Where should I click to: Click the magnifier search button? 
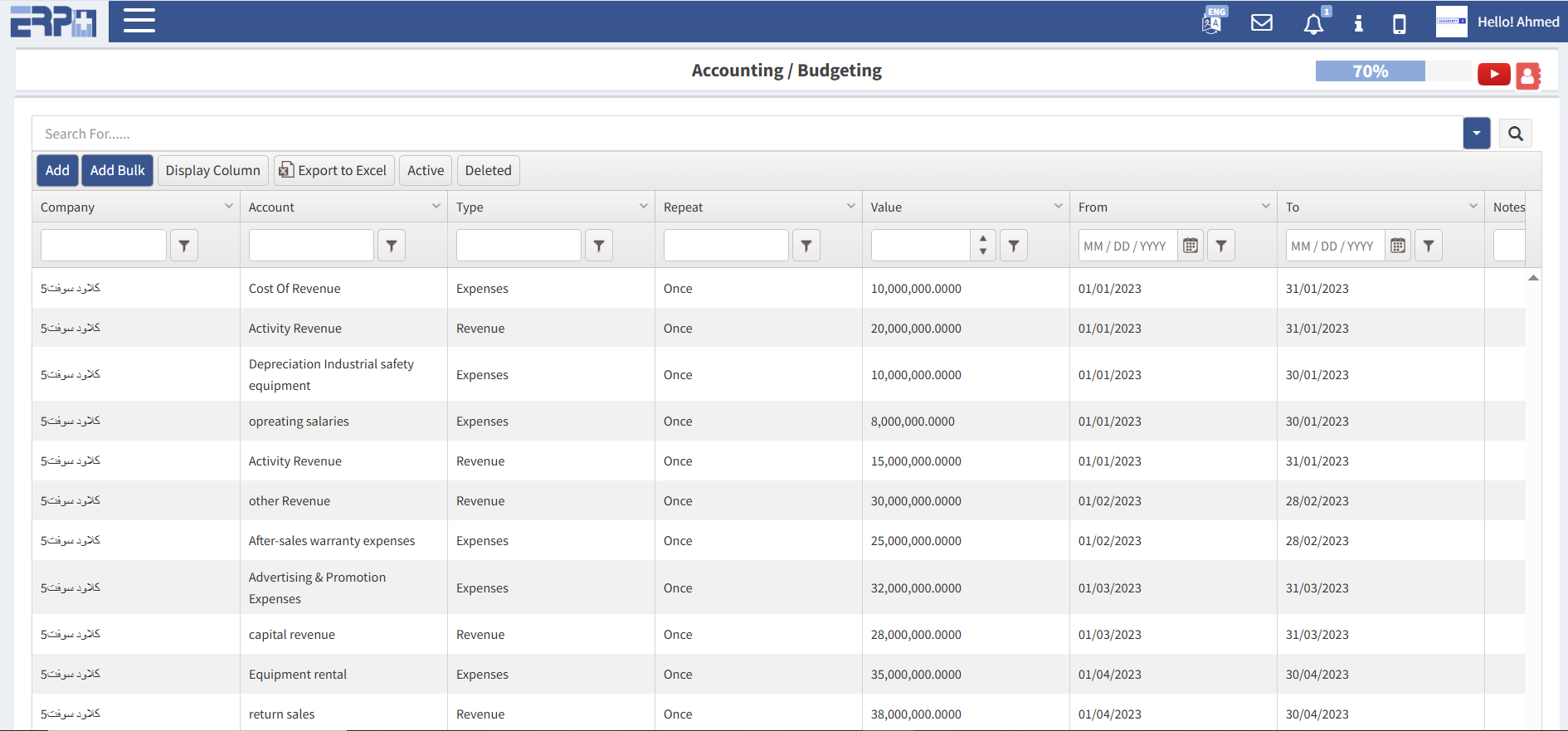pos(1515,134)
